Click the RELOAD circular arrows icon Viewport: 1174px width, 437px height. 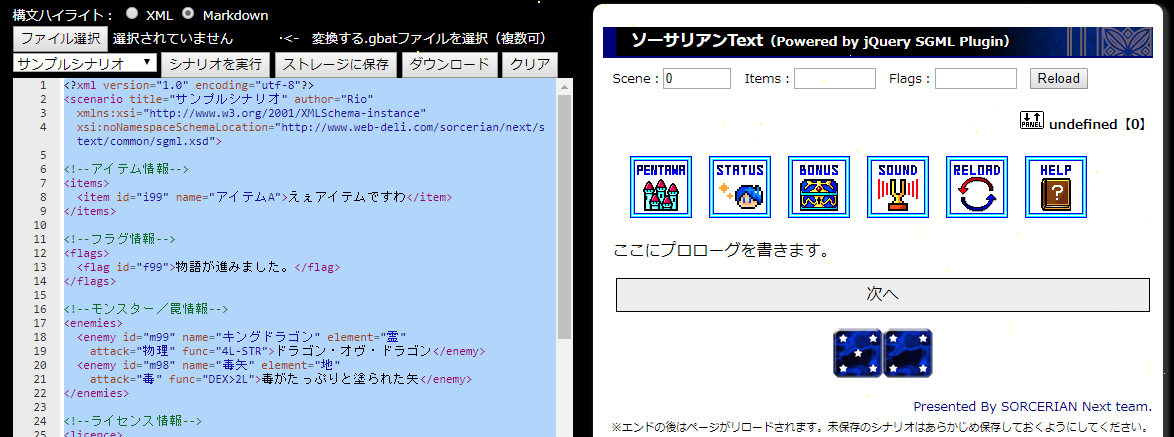coord(976,187)
